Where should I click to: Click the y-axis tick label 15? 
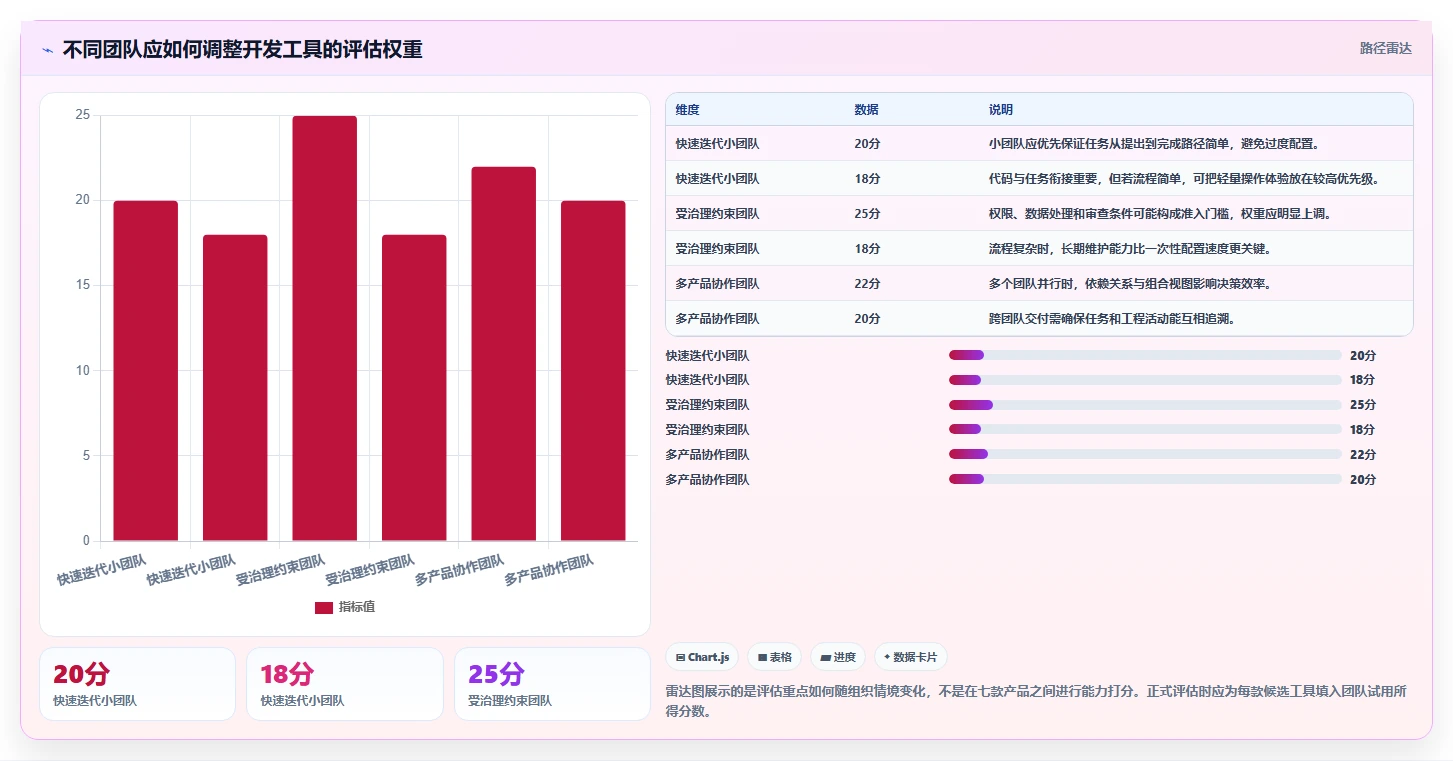[83, 285]
